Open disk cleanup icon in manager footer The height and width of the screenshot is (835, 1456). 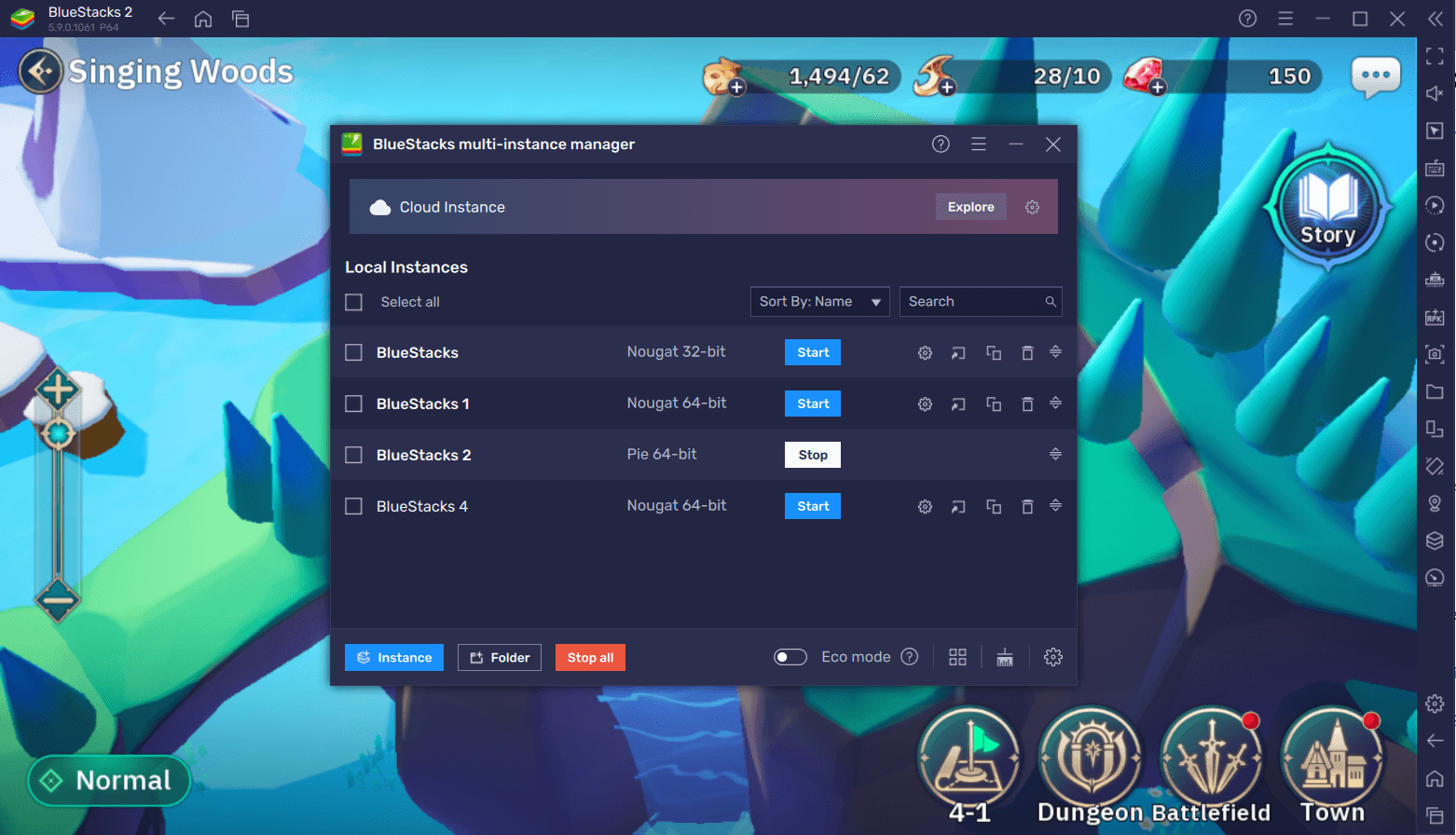pos(1005,657)
